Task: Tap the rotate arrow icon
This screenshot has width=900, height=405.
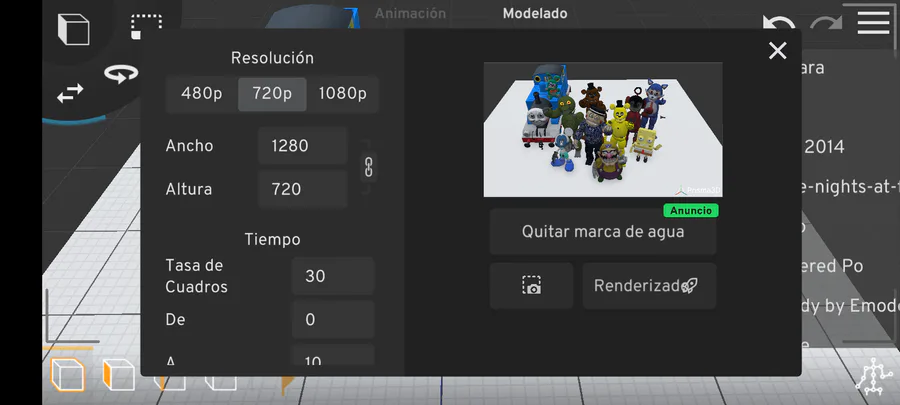Action: coord(121,73)
